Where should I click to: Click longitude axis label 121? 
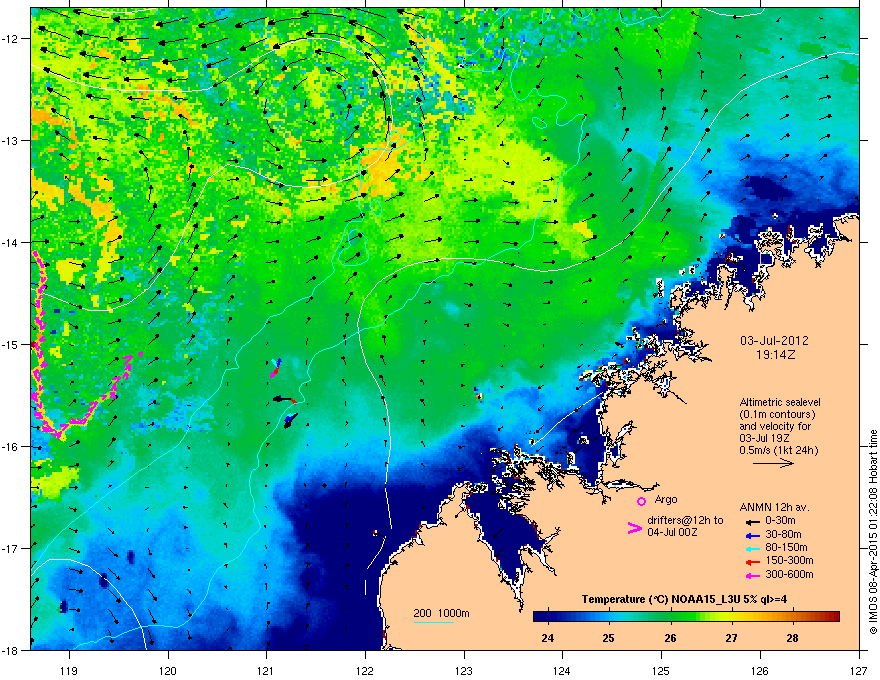tap(266, 670)
